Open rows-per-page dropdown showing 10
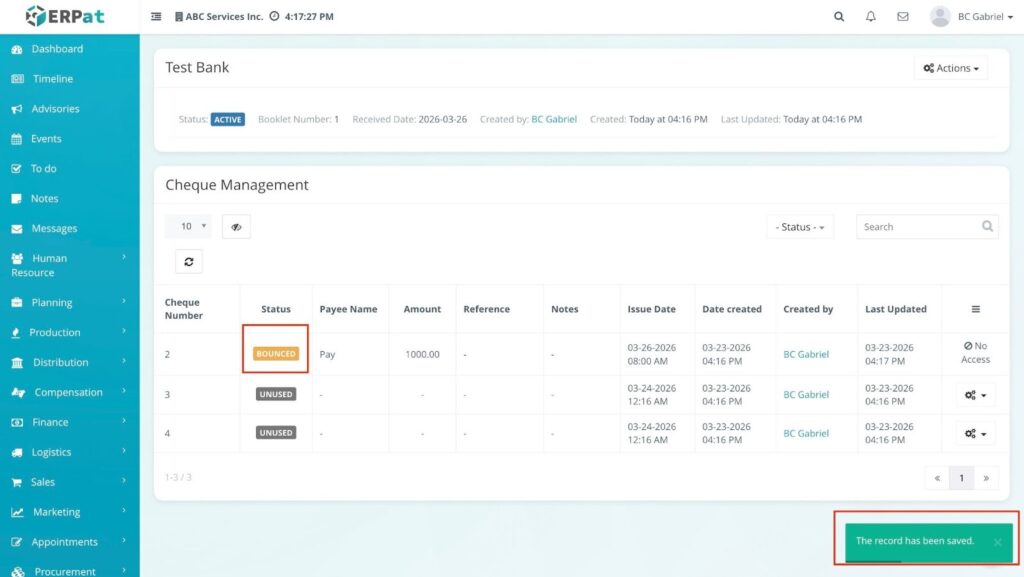The image size is (1024, 577). point(187,227)
